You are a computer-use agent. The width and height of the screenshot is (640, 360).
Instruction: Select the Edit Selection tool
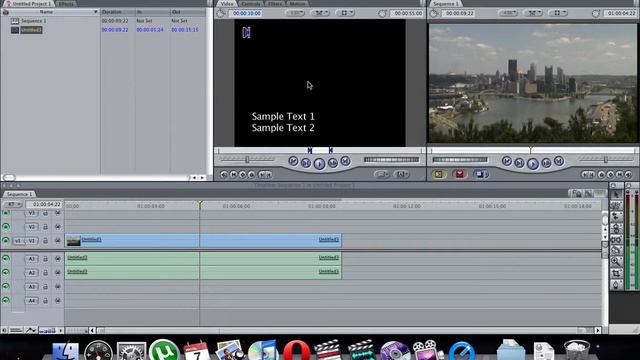616,206
